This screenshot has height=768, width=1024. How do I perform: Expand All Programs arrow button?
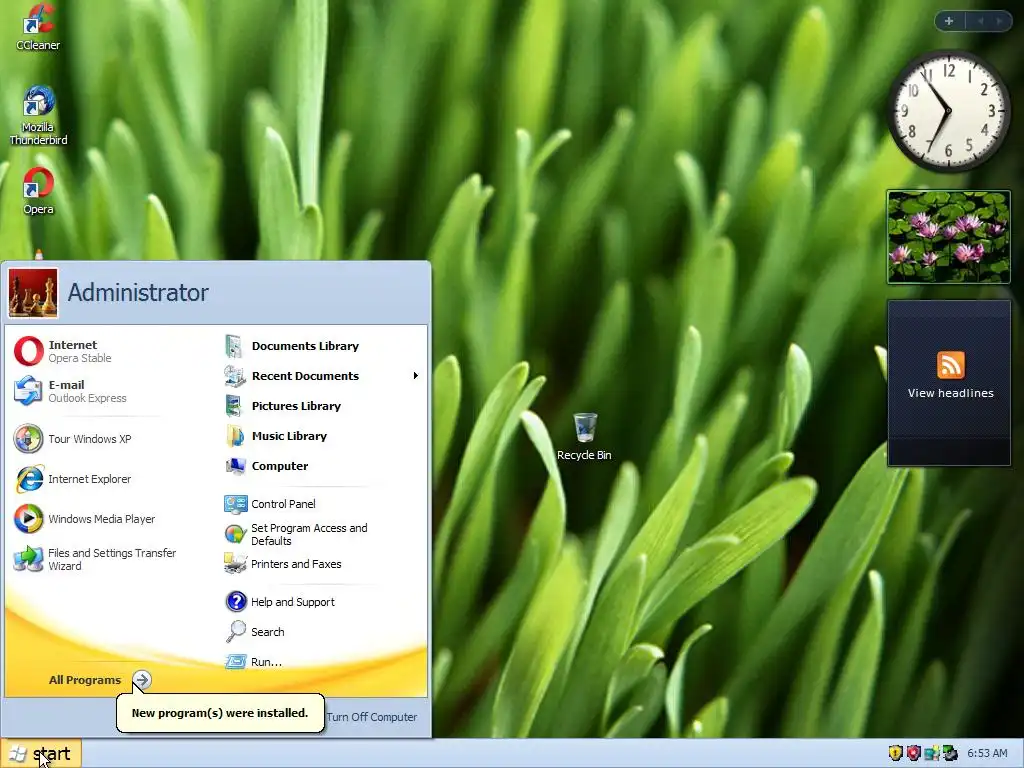coord(142,680)
